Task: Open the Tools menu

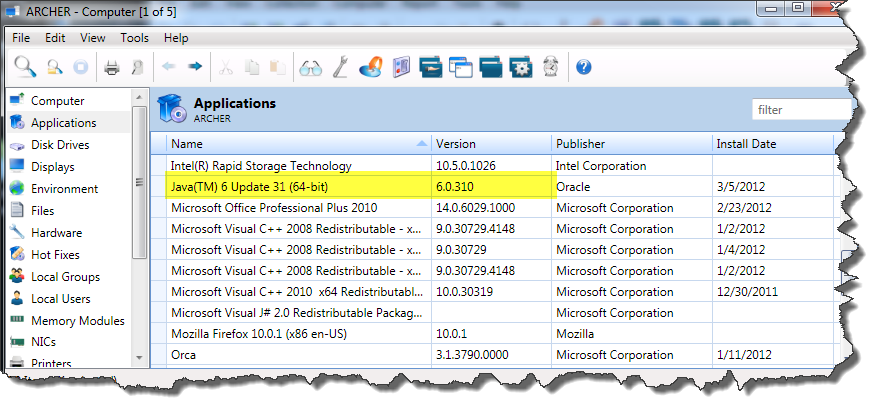Action: [x=135, y=38]
